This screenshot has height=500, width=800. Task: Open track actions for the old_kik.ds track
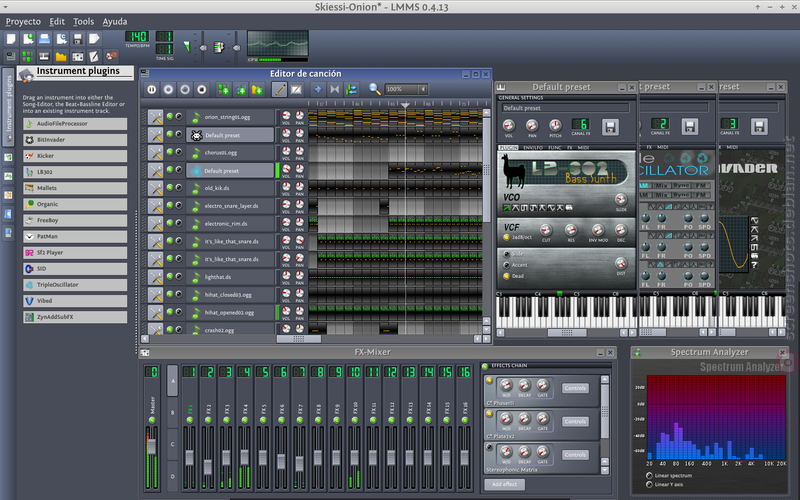(155, 188)
